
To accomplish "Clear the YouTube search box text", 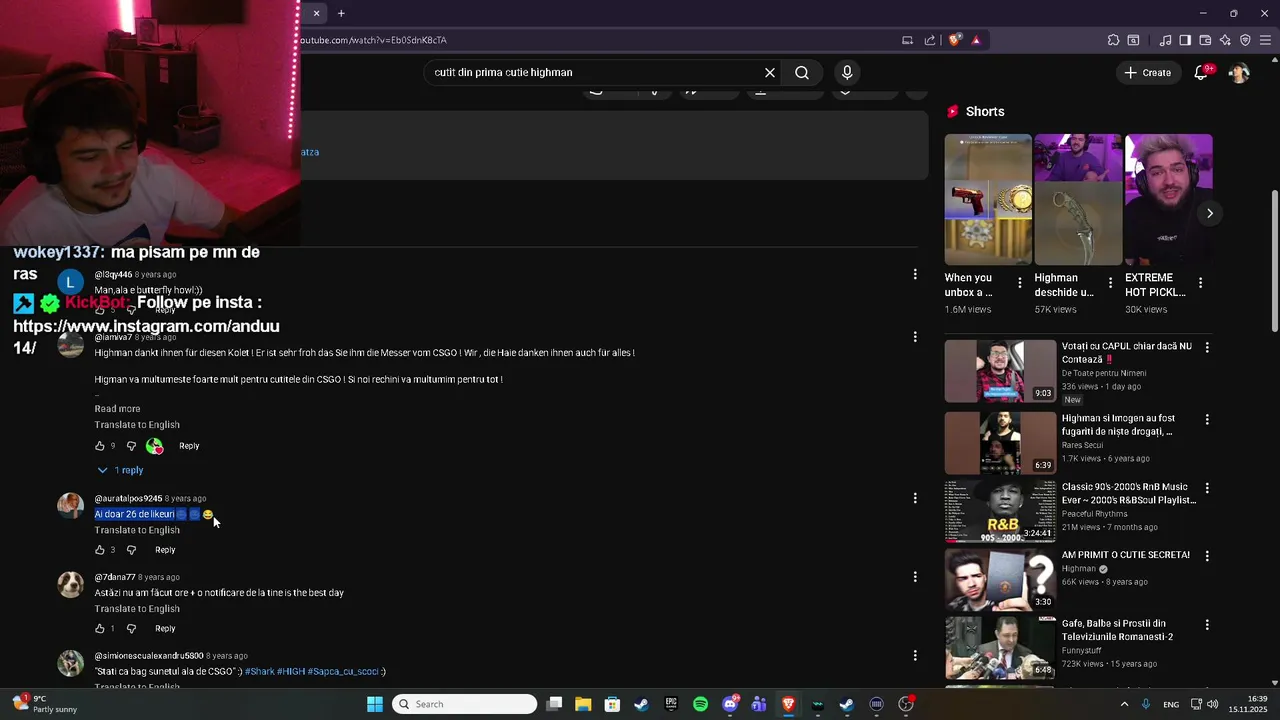I will pos(770,72).
